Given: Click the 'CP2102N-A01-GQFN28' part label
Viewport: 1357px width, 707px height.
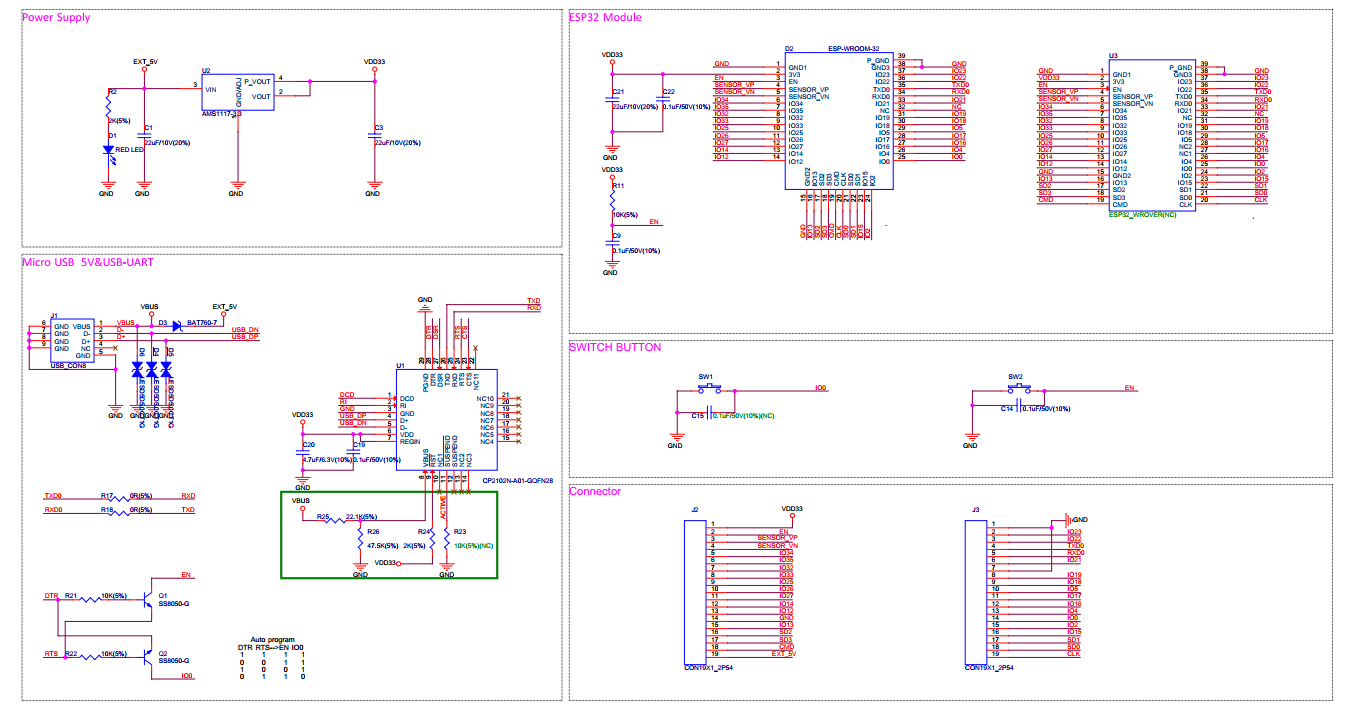Looking at the screenshot, I should [x=516, y=481].
